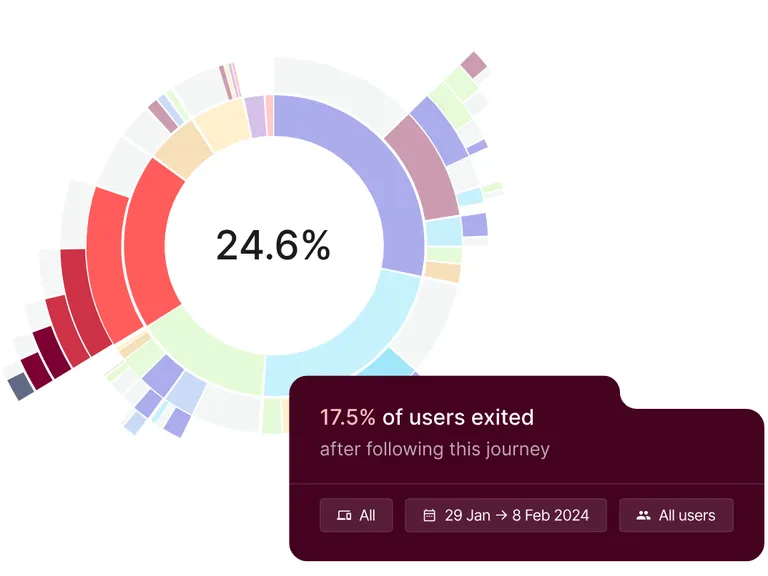
Task: Click the devices icon beside All
Action: 344,515
